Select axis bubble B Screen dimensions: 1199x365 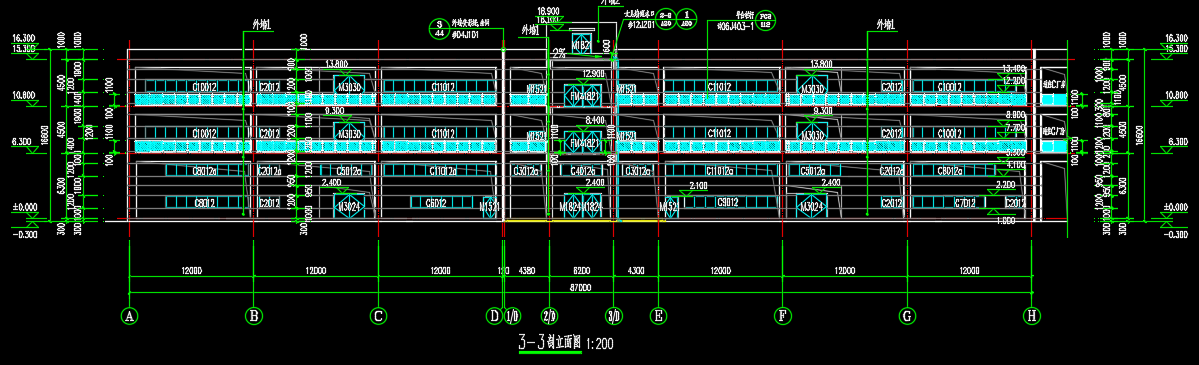pyautogui.click(x=254, y=315)
